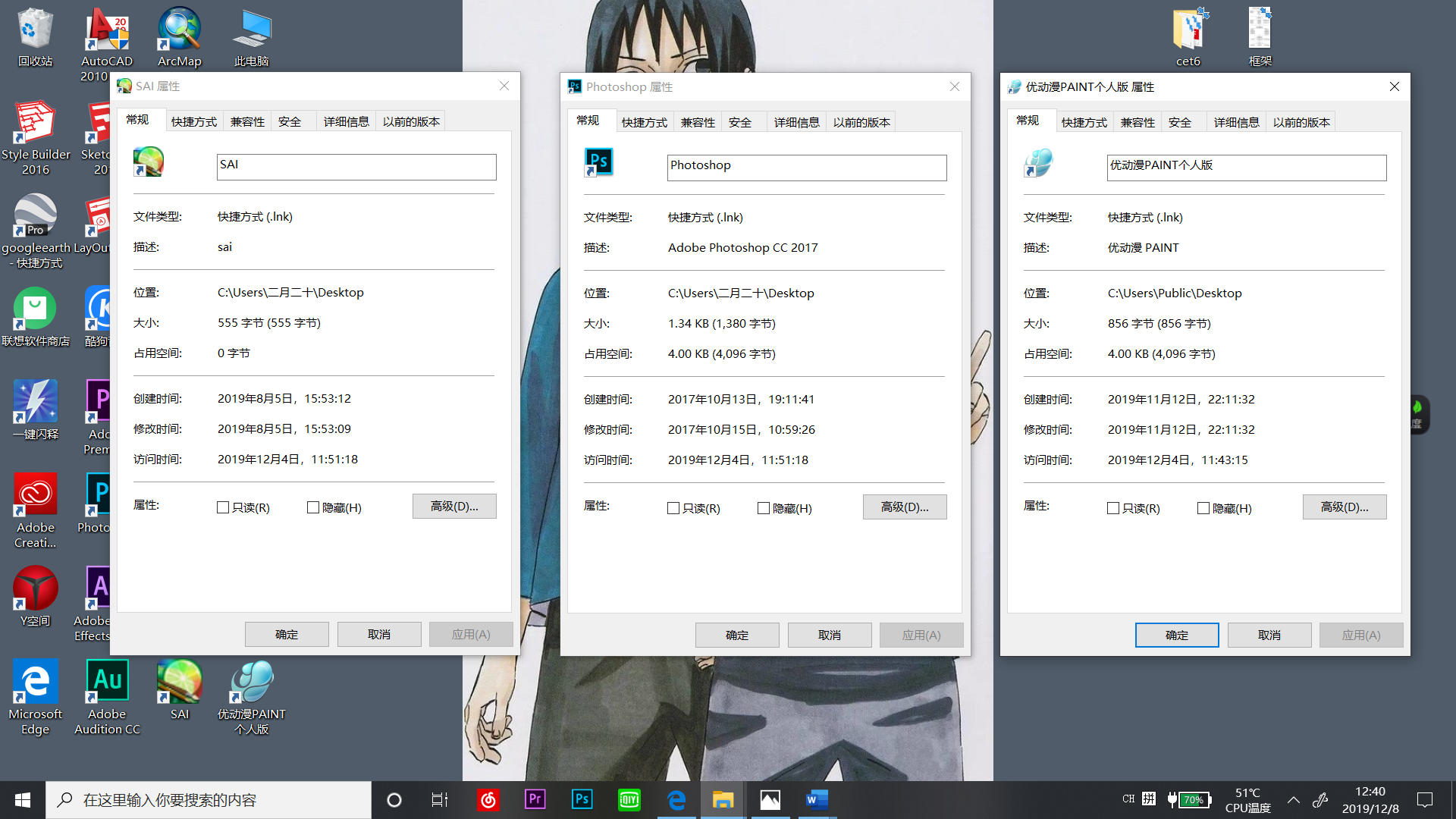1456x819 pixels.
Task: Open the Lenovo software store (联想软件商店) icon
Action: pyautogui.click(x=35, y=317)
